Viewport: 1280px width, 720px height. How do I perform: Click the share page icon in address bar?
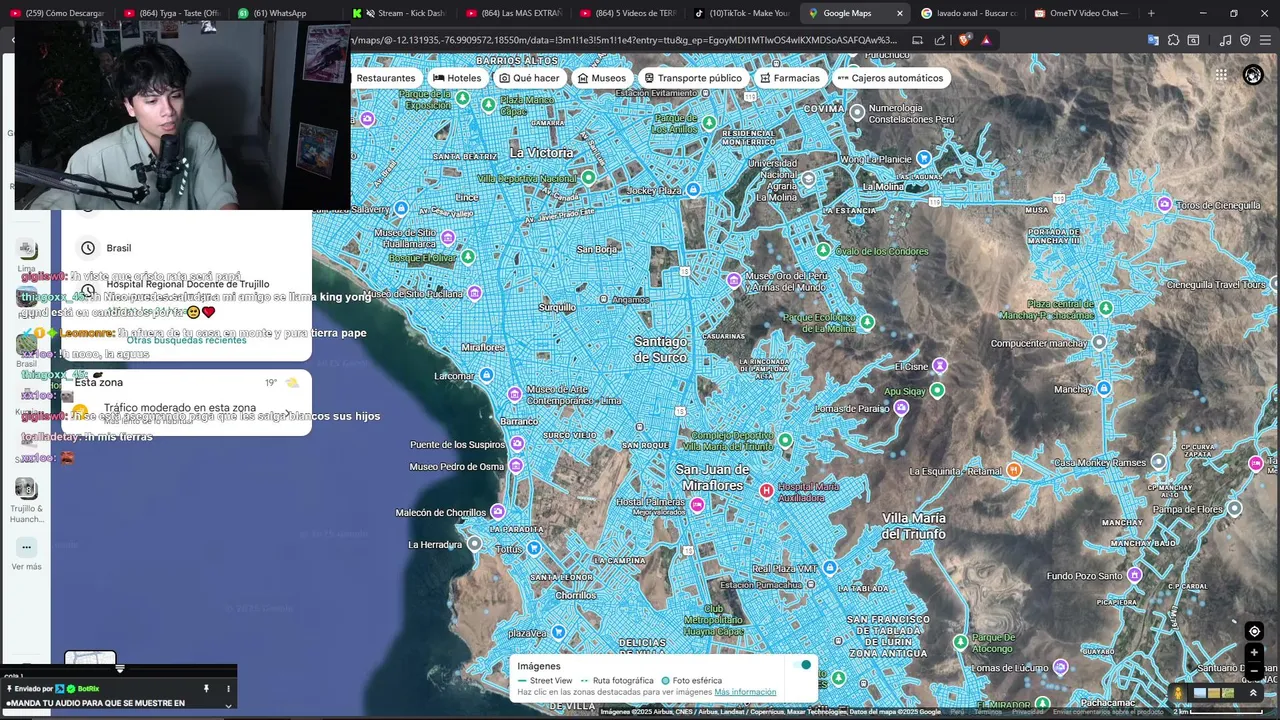pyautogui.click(x=940, y=40)
